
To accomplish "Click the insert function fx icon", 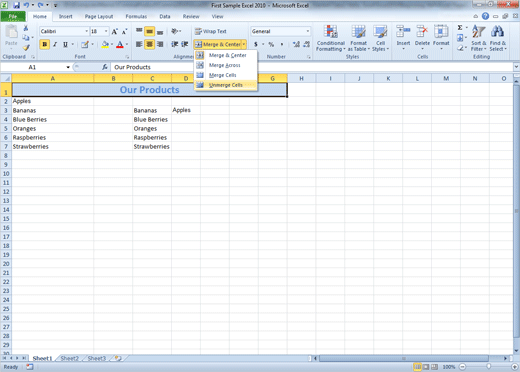I will (x=105, y=67).
